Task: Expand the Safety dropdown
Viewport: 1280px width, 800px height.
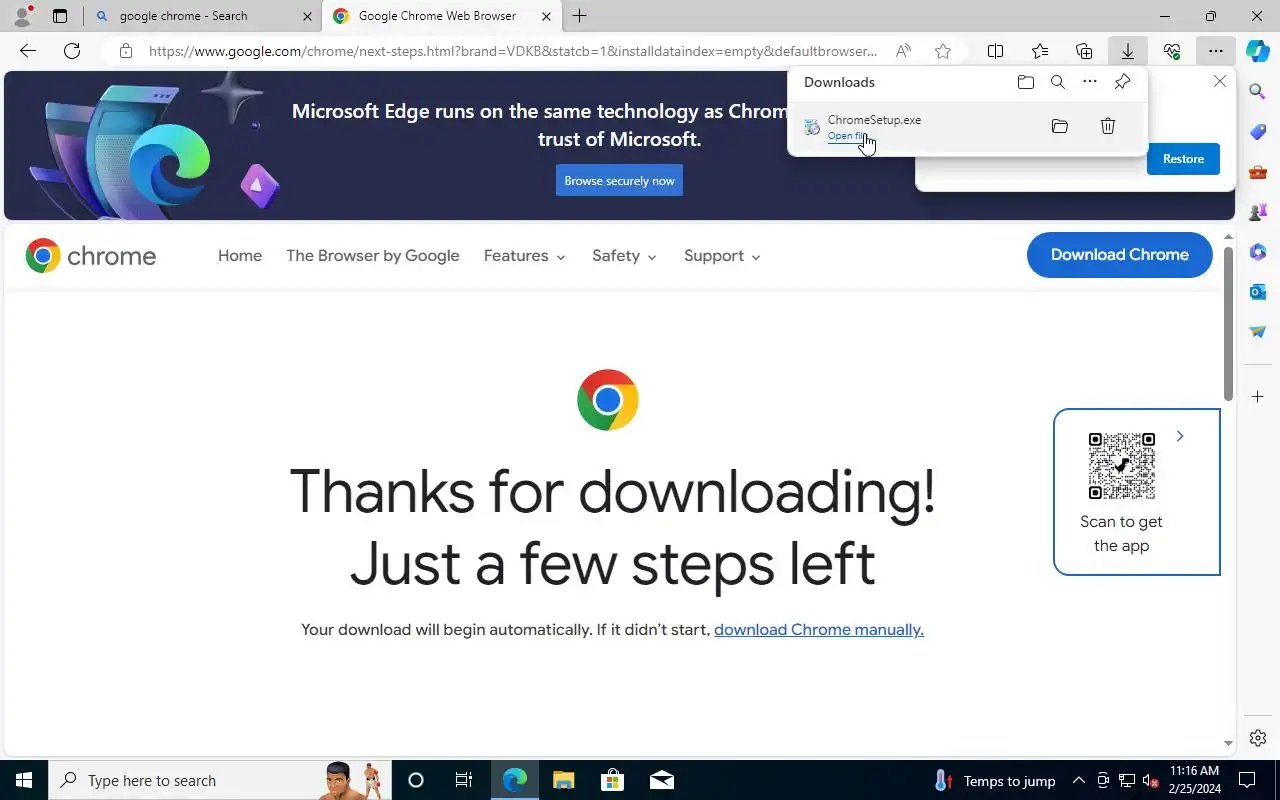Action: 624,256
